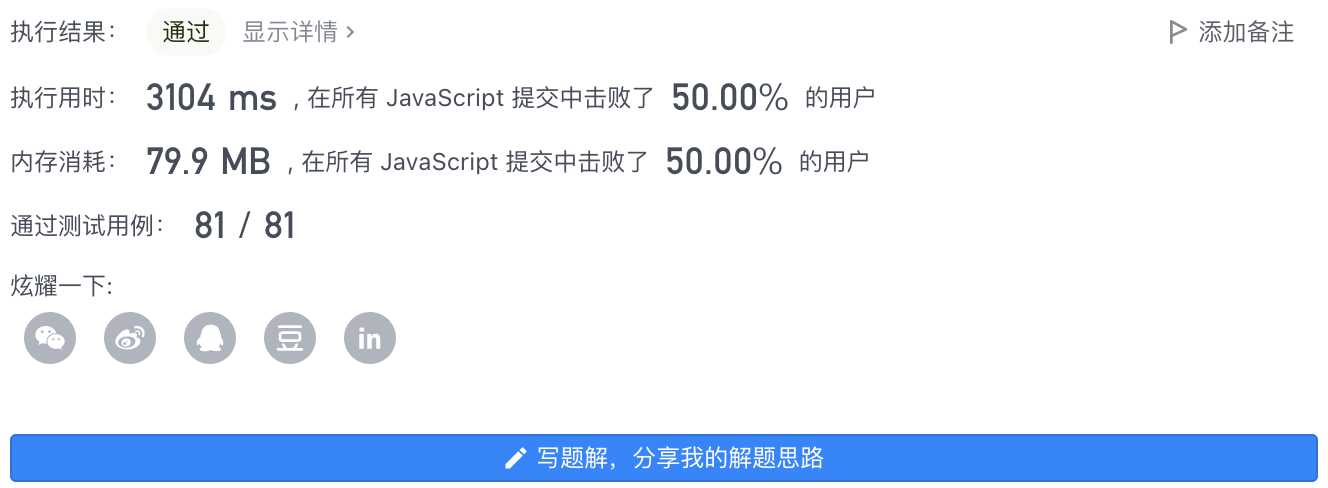Click the 添加备注 text label
Viewport: 1328px width, 488px height.
(1246, 32)
